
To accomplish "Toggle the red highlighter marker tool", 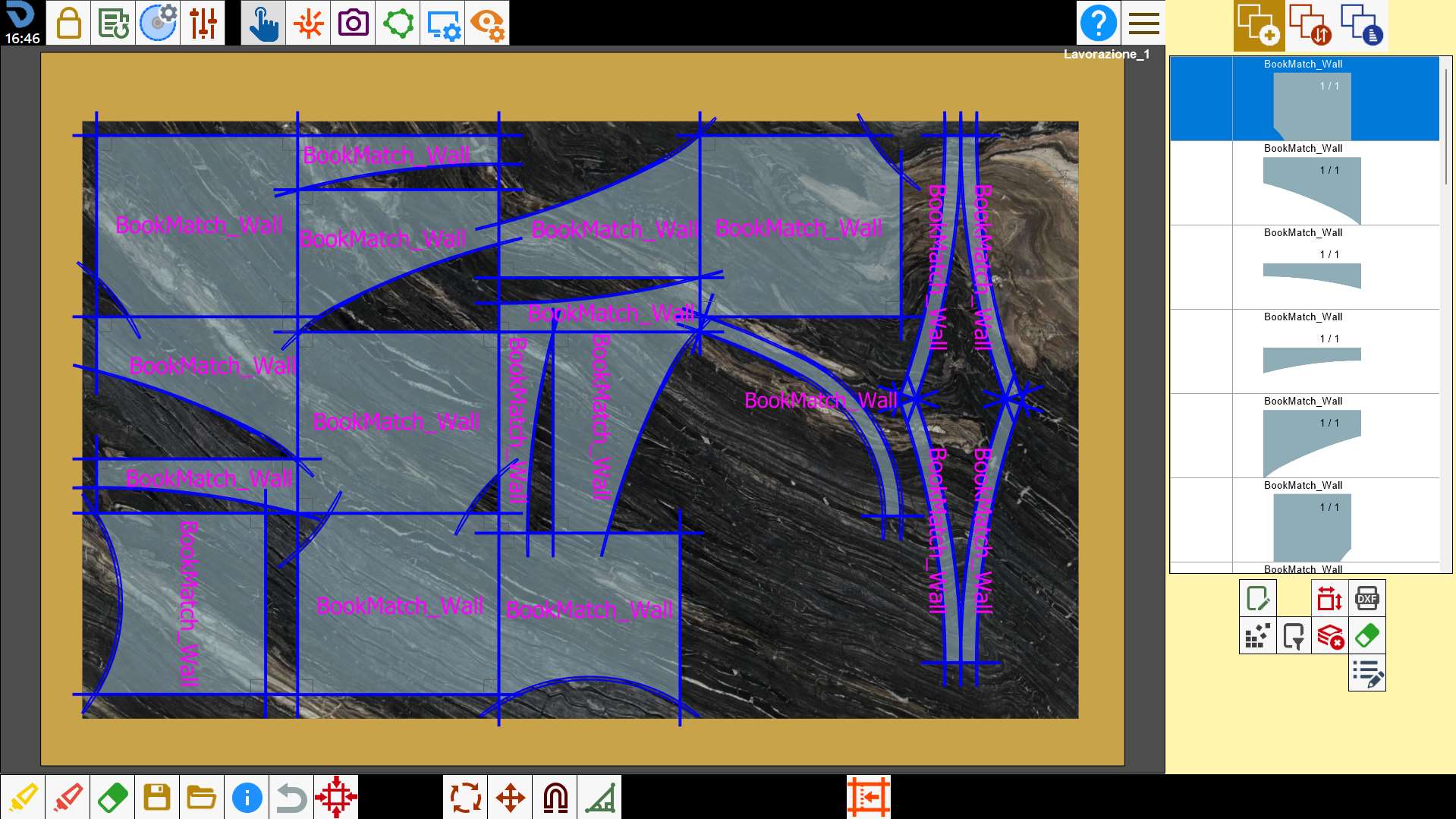I will point(68,797).
